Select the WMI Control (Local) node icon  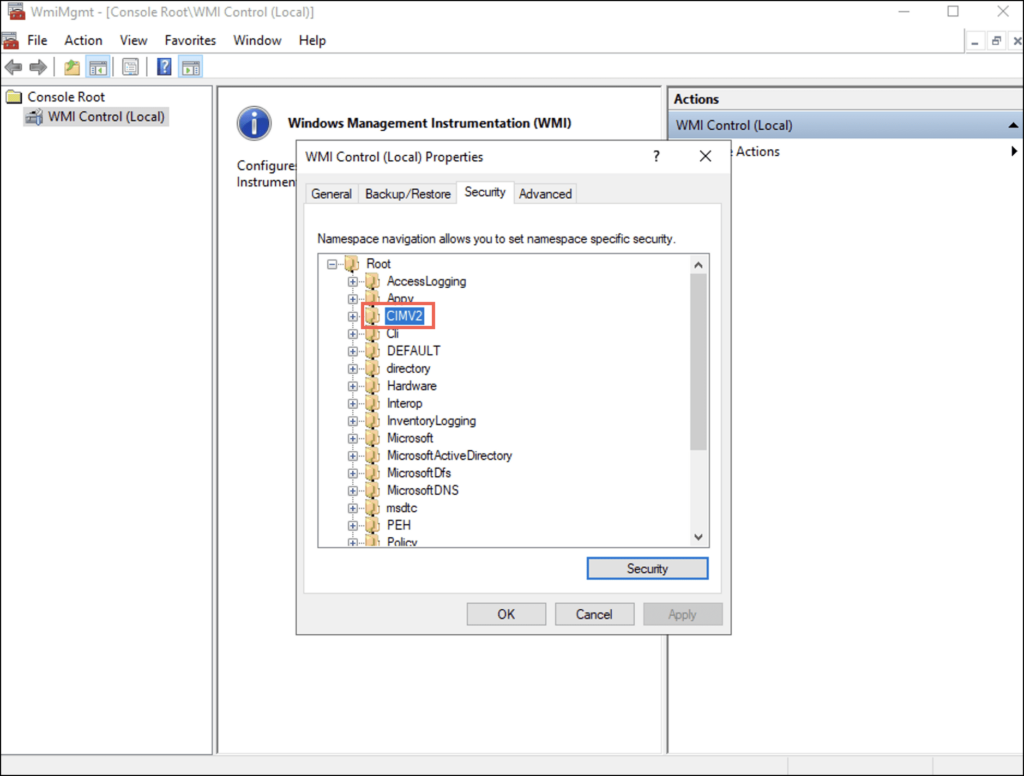33,117
